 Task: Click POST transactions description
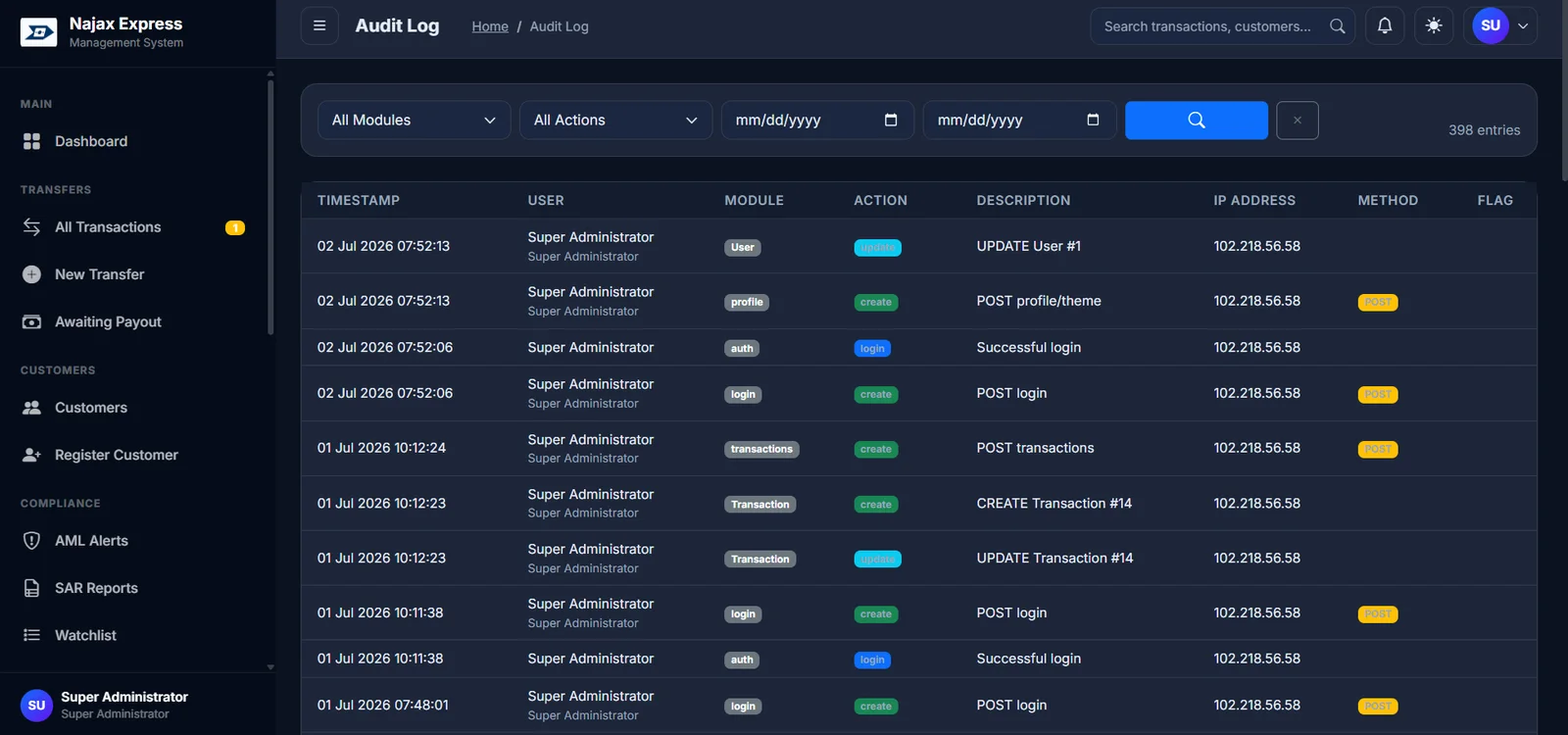tap(1035, 448)
